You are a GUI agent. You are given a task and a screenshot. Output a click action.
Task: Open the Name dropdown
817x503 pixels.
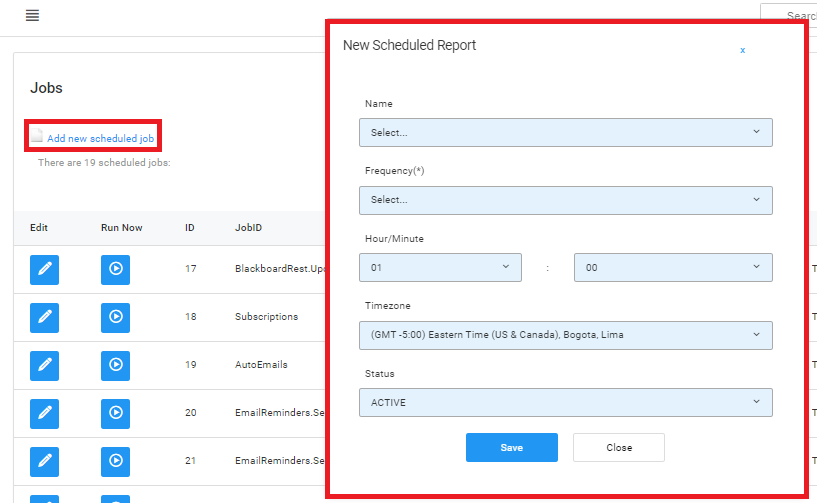[565, 132]
